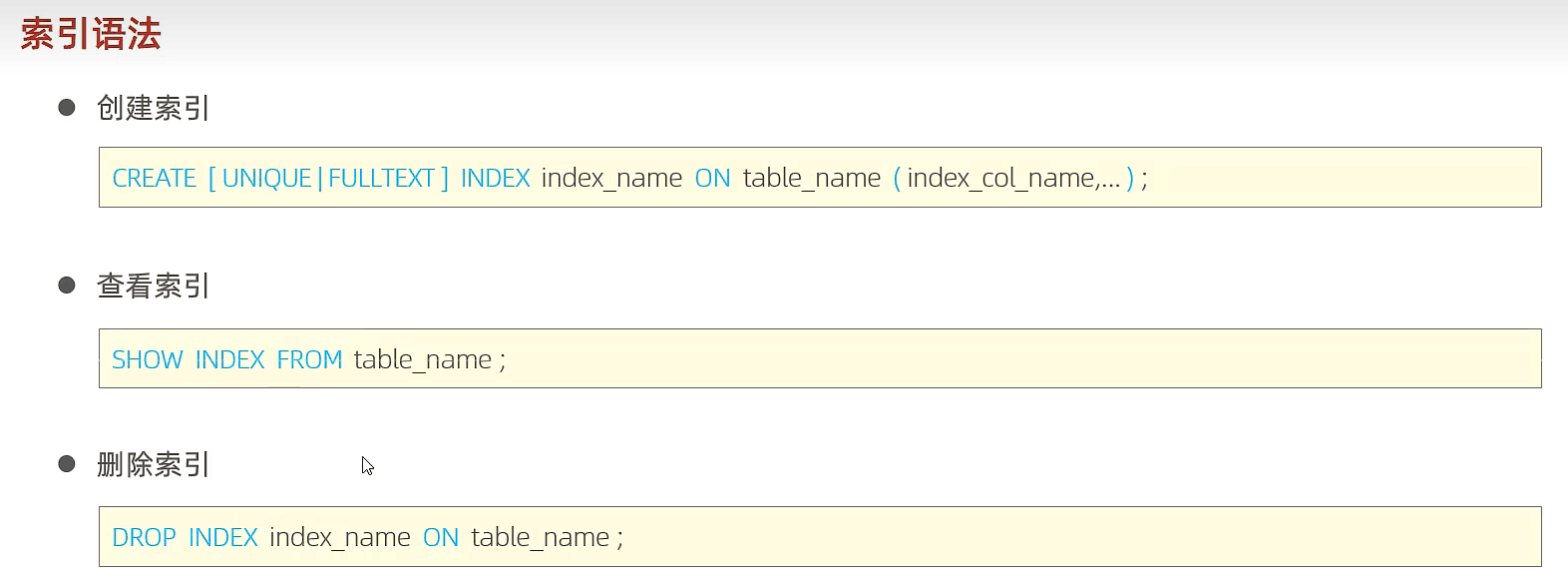Viewport: 1568px width, 578px height.
Task: Click the FULLTEXT option keyword
Action: pyautogui.click(x=381, y=179)
